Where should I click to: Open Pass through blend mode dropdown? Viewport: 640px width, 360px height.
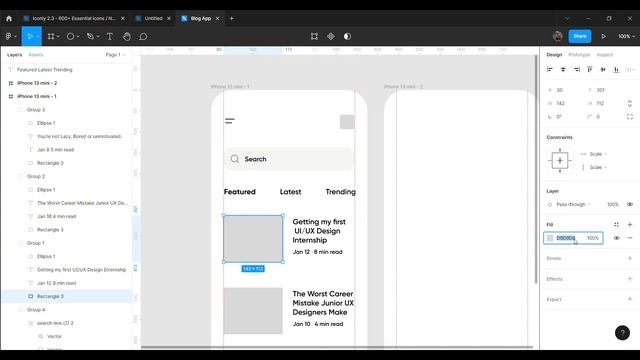[x=573, y=204]
